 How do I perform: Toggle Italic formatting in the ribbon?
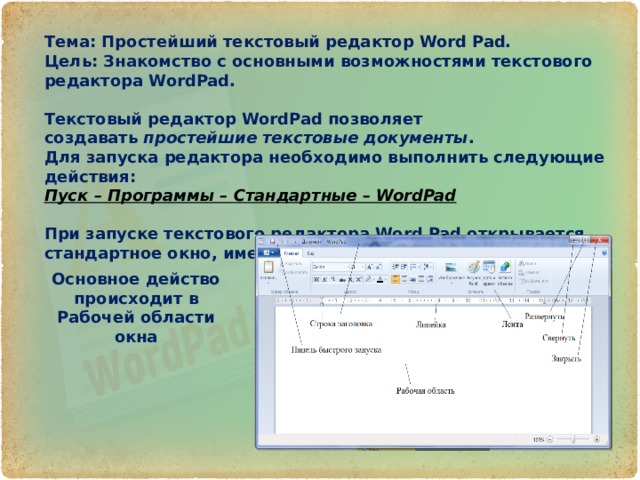(x=324, y=280)
